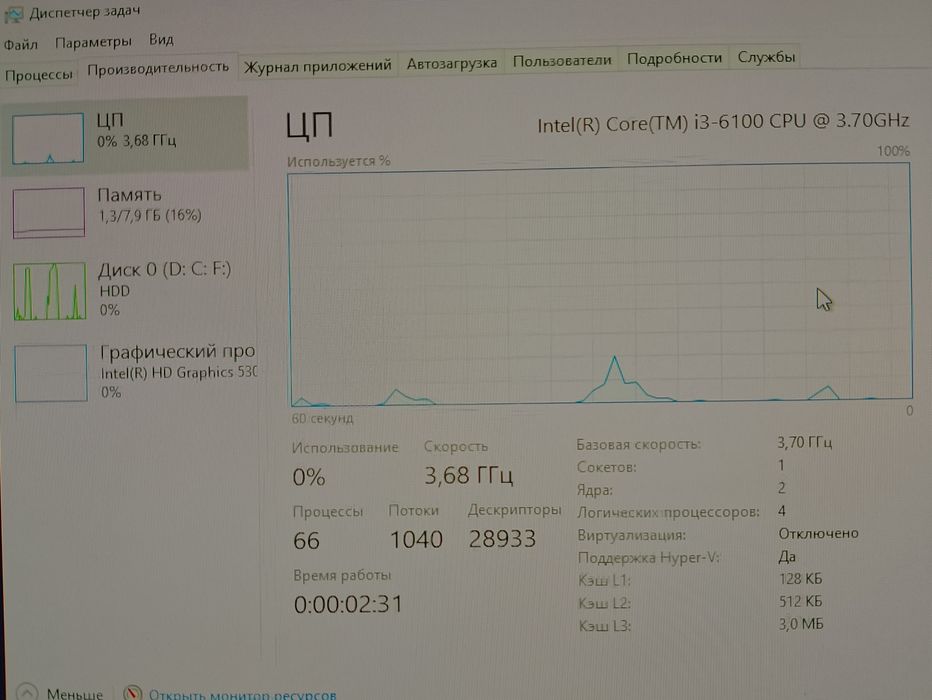Click the Меньше collapse arrow icon
The width and height of the screenshot is (932, 700).
point(27,693)
